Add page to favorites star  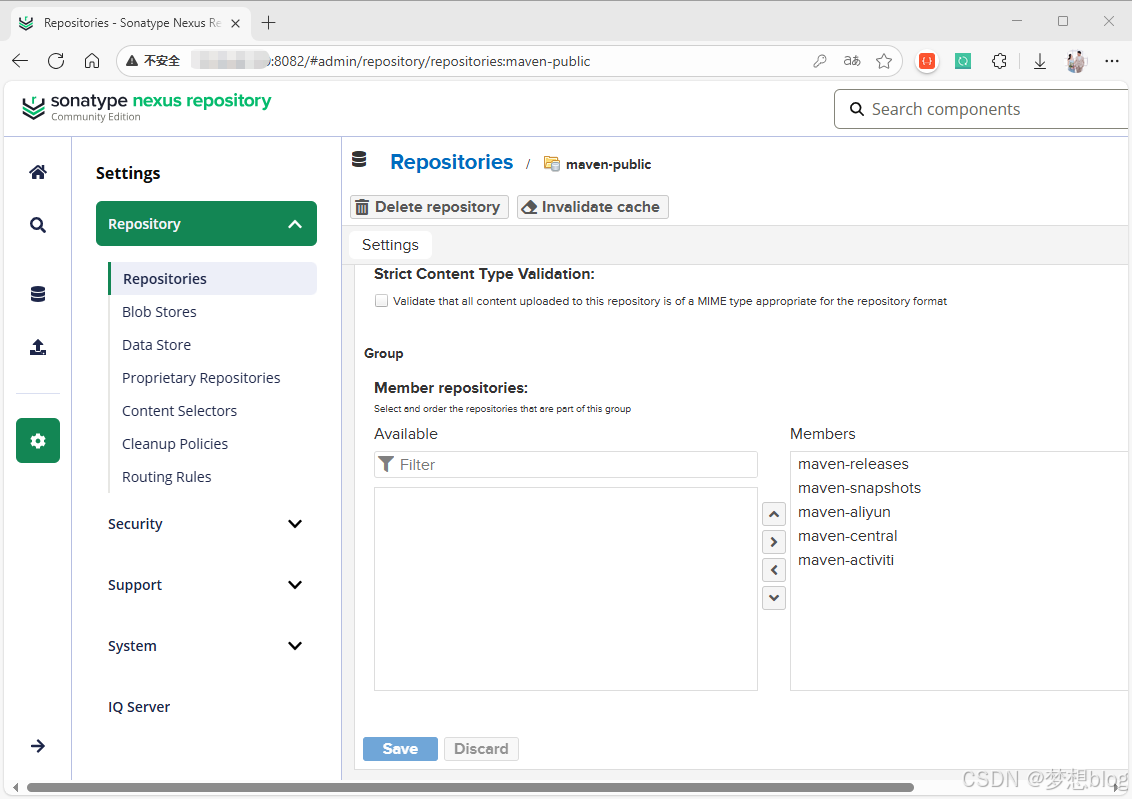884,61
